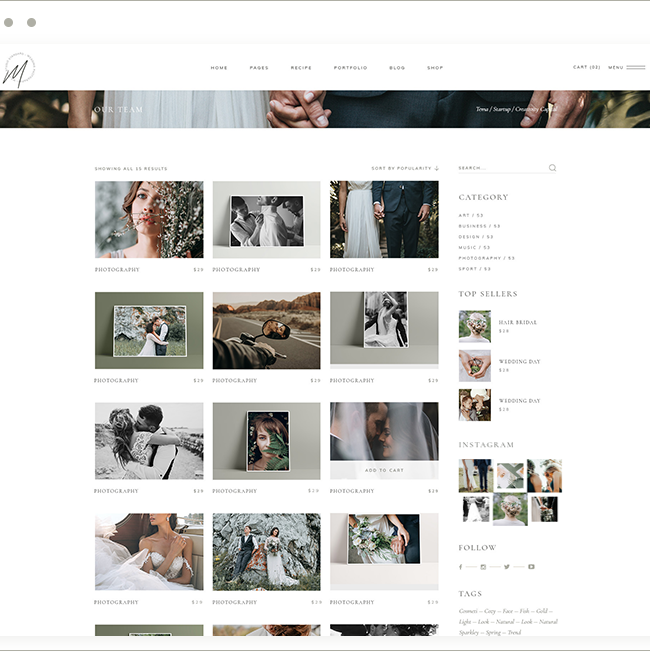Focus the sidebar Search input field
Image resolution: width=650 pixels, height=652 pixels.
coord(500,168)
